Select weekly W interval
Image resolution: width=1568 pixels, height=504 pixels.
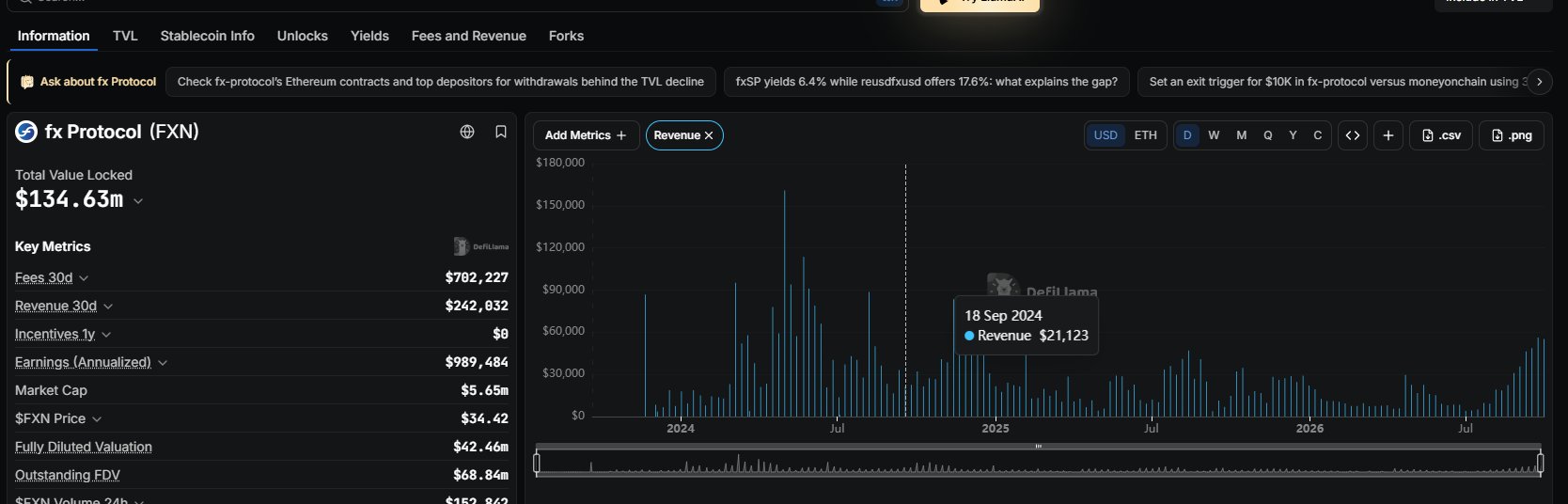click(x=1214, y=135)
